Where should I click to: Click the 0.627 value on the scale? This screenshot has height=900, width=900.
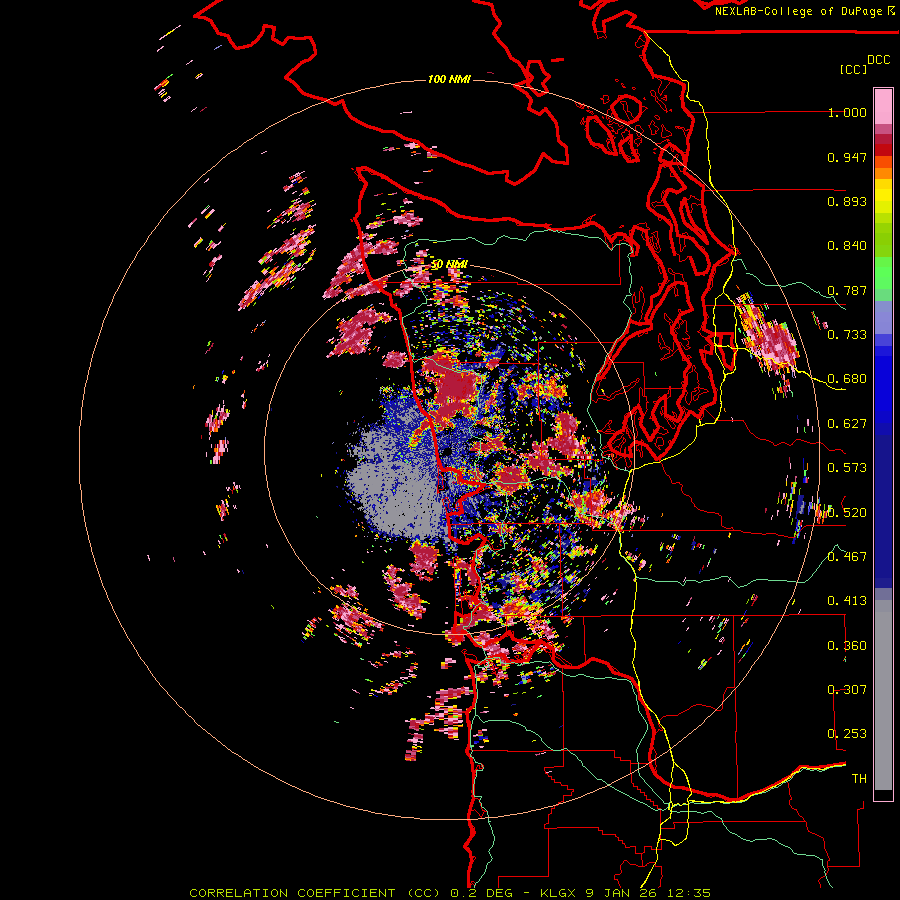847,424
